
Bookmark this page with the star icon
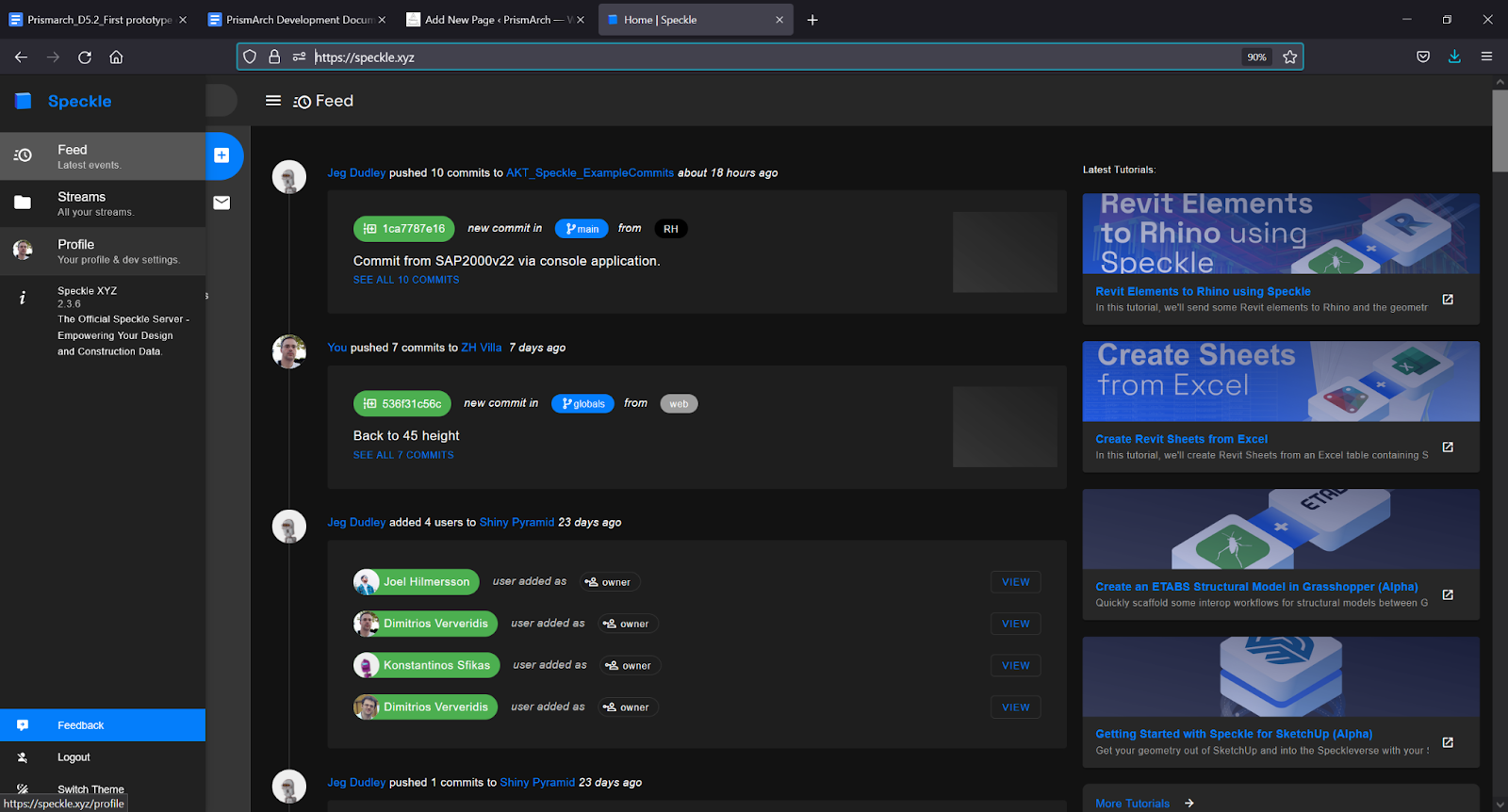click(x=1290, y=57)
